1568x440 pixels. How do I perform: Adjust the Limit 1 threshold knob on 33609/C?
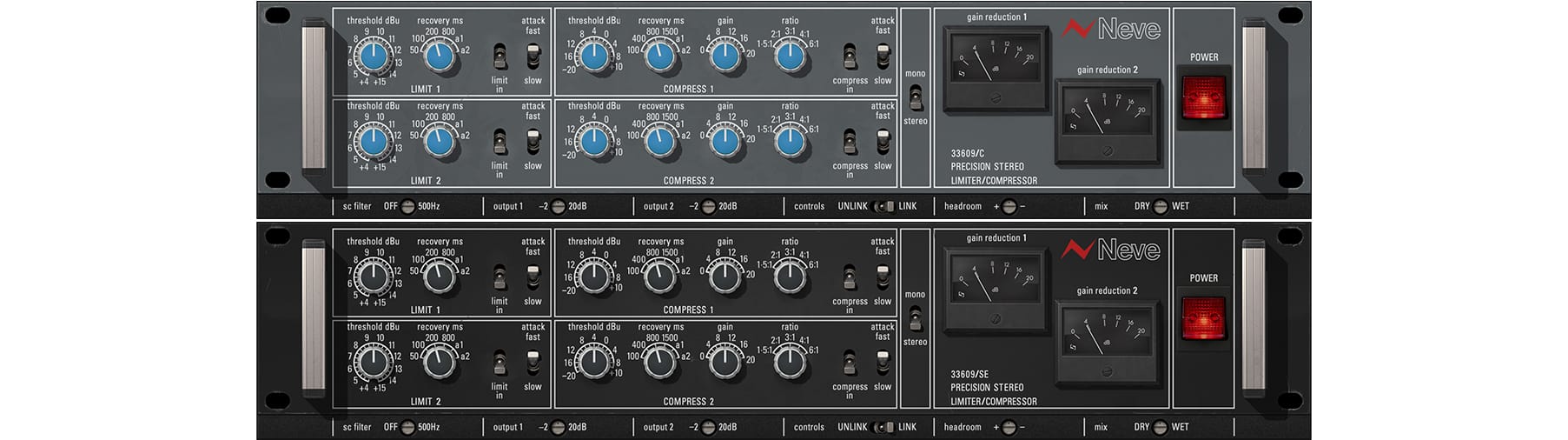[374, 57]
